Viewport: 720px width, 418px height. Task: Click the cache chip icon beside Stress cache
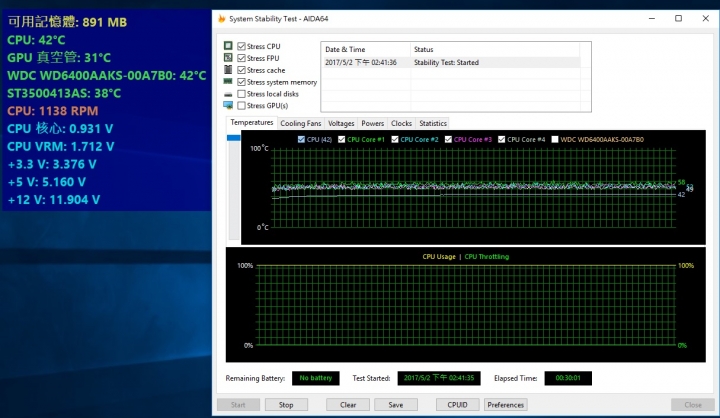click(x=228, y=69)
